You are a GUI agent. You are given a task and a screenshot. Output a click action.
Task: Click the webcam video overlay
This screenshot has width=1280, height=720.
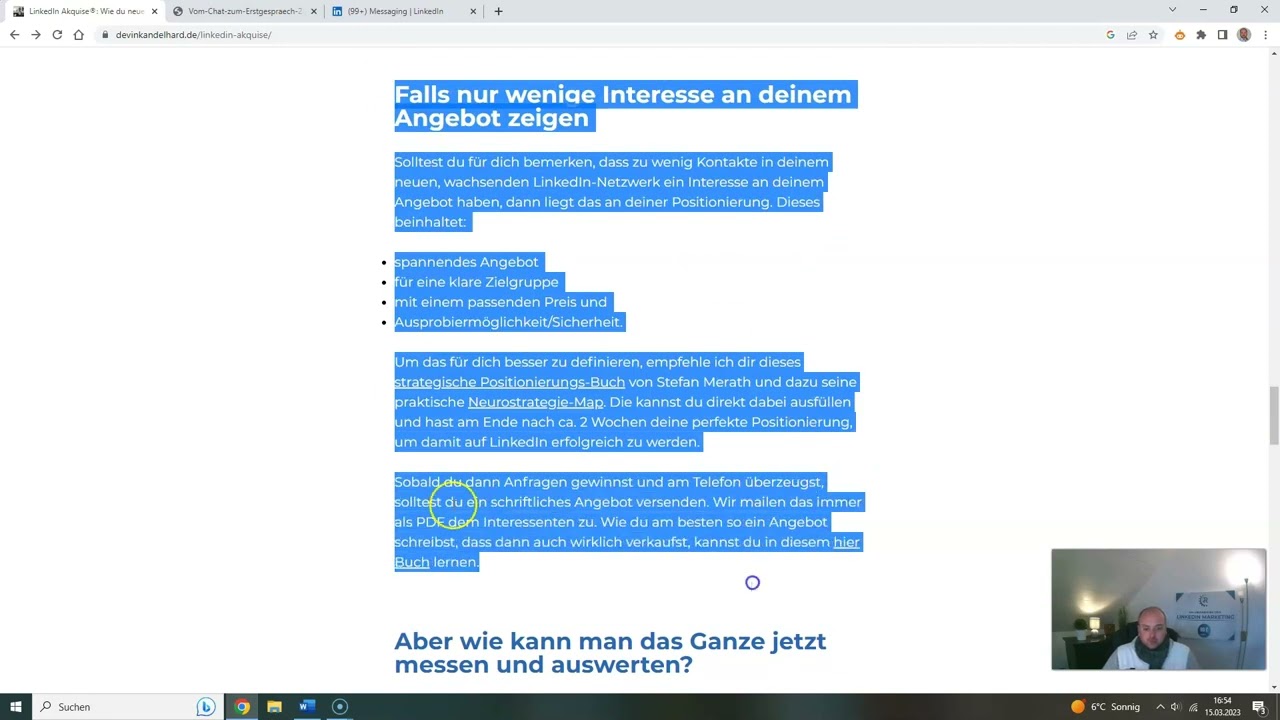(x=1158, y=609)
